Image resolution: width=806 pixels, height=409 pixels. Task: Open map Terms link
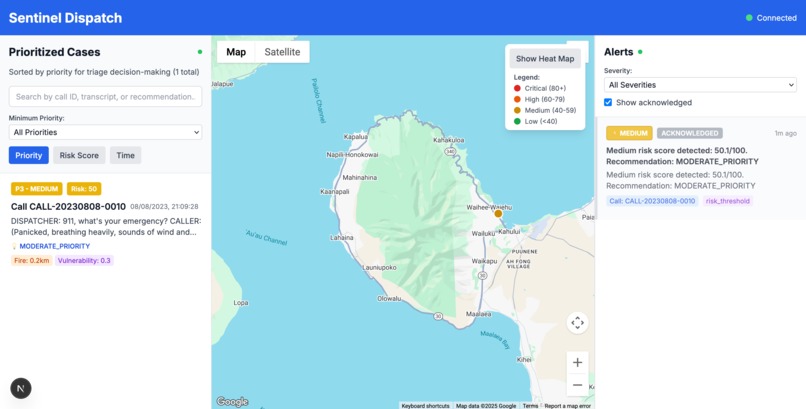(x=530, y=406)
